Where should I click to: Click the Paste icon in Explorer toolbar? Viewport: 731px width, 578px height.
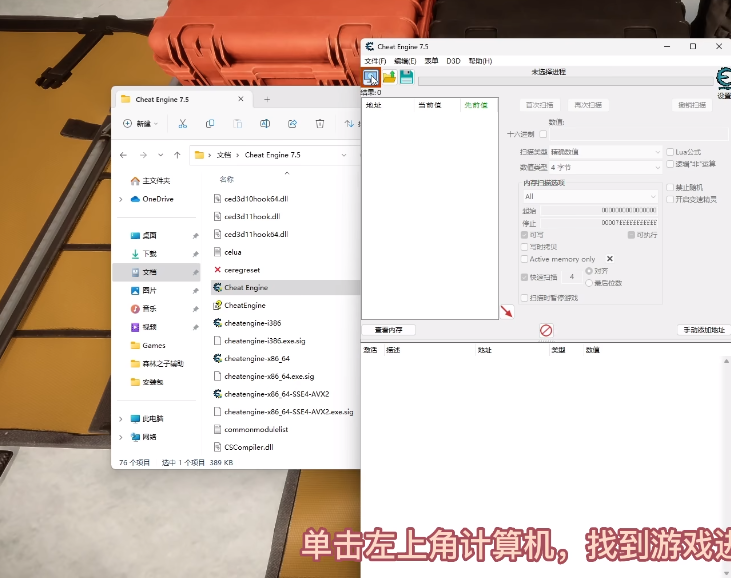point(237,124)
